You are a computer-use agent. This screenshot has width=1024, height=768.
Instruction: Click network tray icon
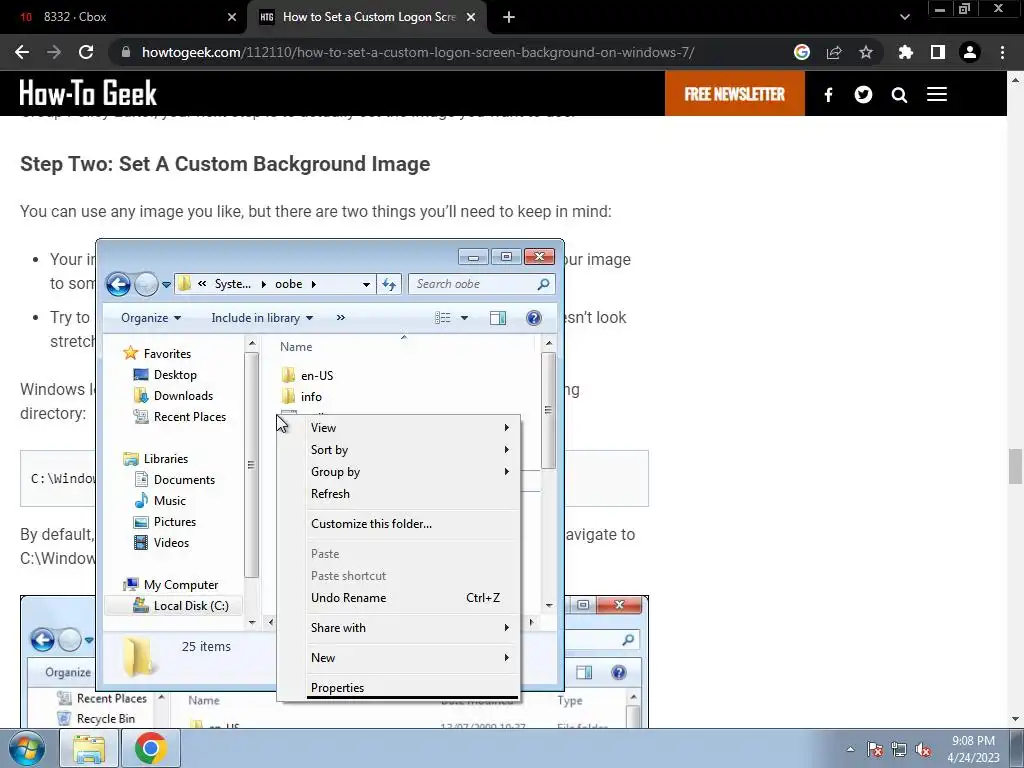pyautogui.click(x=899, y=749)
